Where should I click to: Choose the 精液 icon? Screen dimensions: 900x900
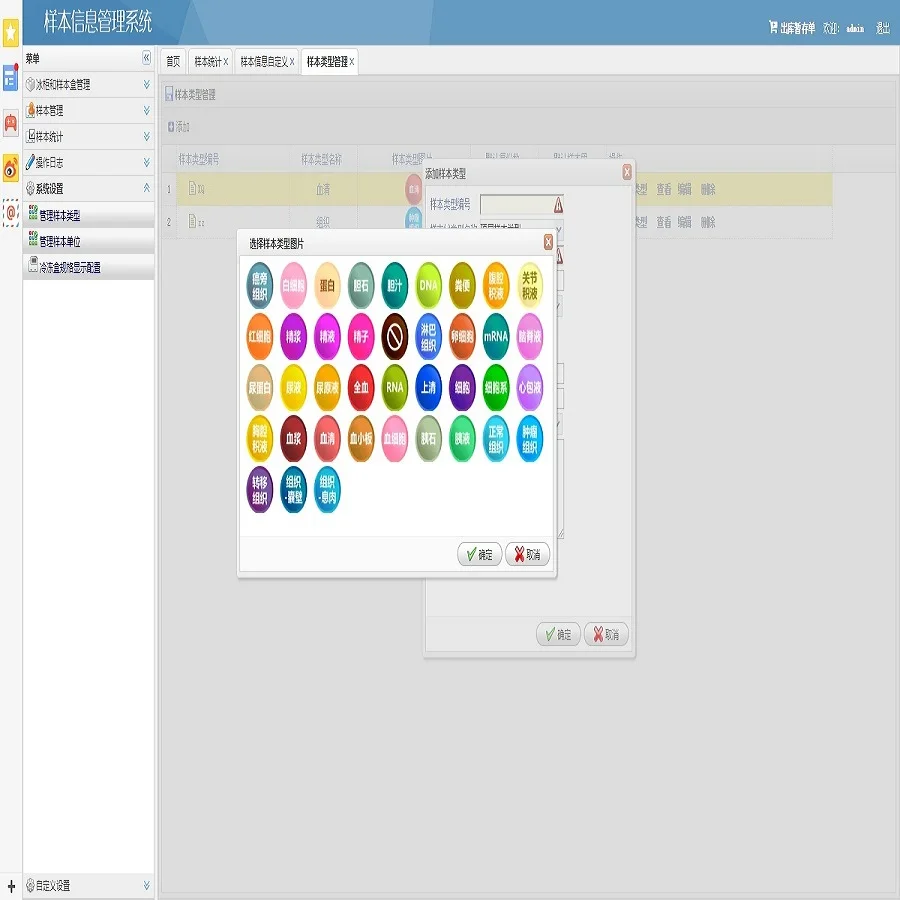coord(327,336)
